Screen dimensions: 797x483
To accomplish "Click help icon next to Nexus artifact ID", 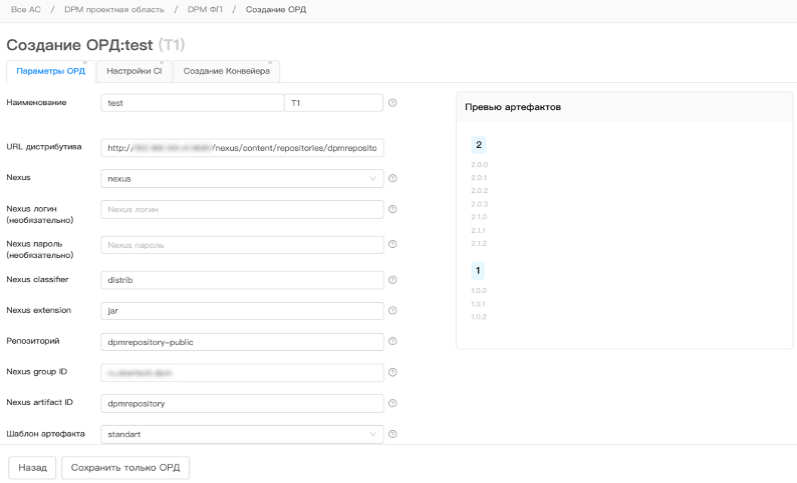I will (x=393, y=403).
